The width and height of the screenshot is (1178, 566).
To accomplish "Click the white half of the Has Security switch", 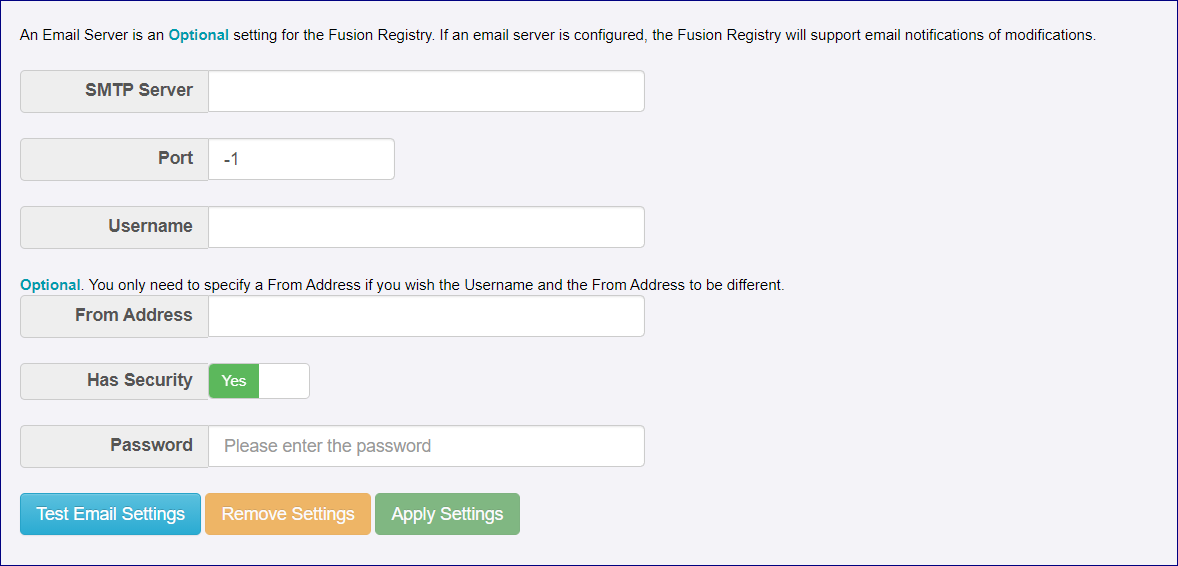I will [284, 381].
